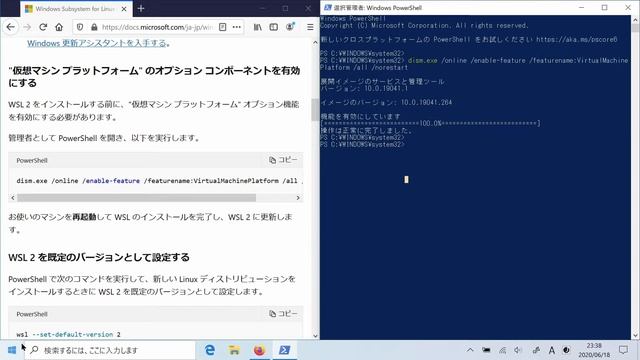Screen dimensions: 640x360
Task: Open page actions three-dot menu
Action: [x=237, y=27]
